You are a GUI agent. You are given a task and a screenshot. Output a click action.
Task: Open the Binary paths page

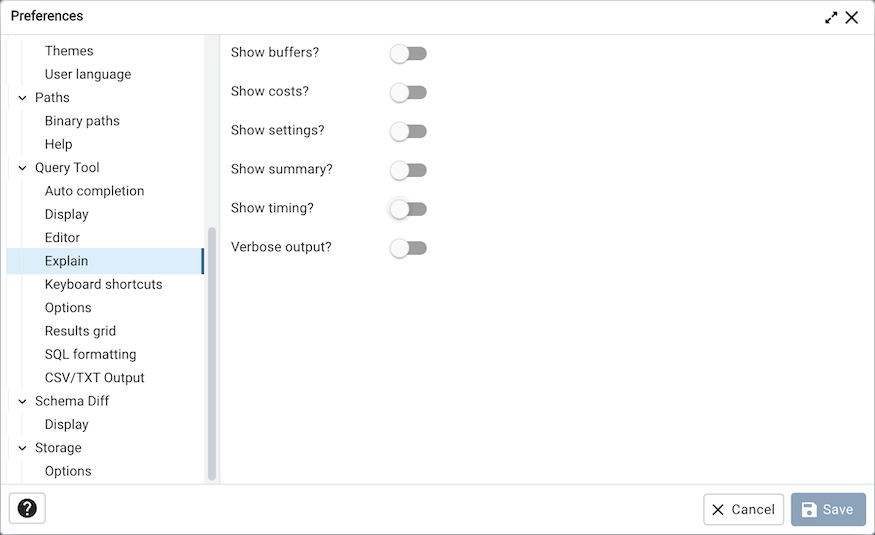click(82, 121)
